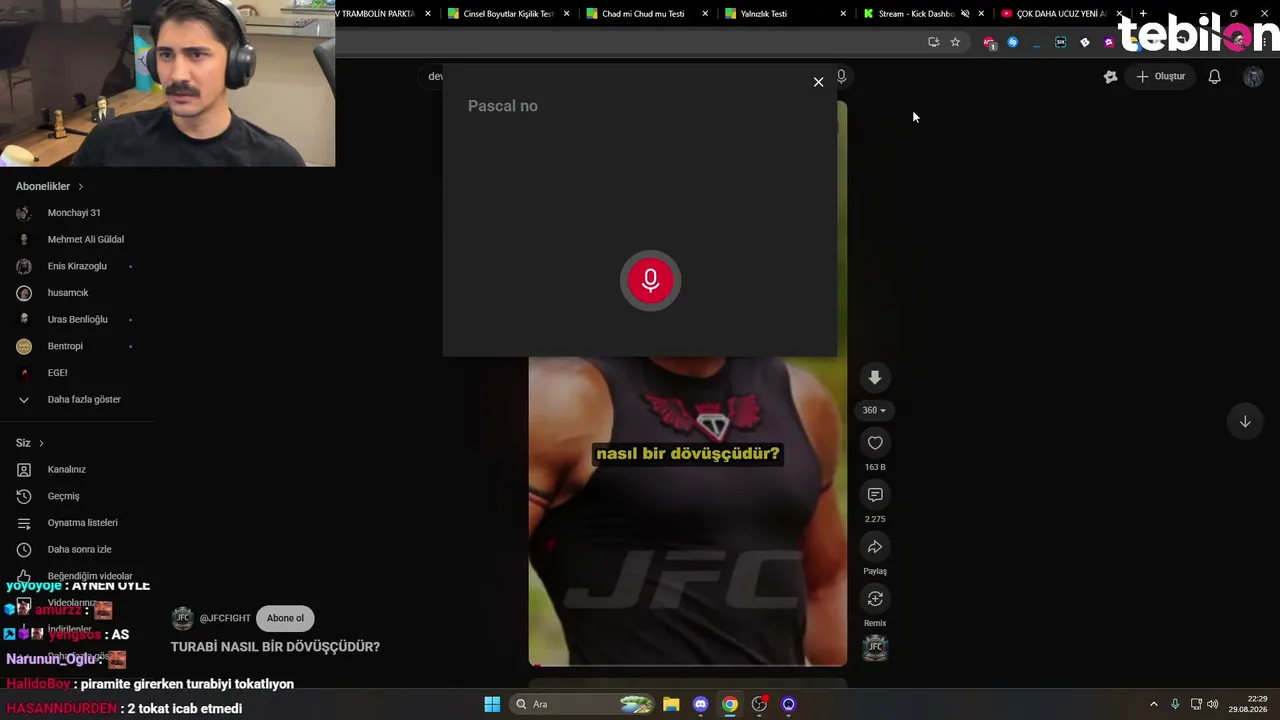Viewport: 1280px width, 720px height.
Task: Close the voice search dialog
Action: coord(818,82)
